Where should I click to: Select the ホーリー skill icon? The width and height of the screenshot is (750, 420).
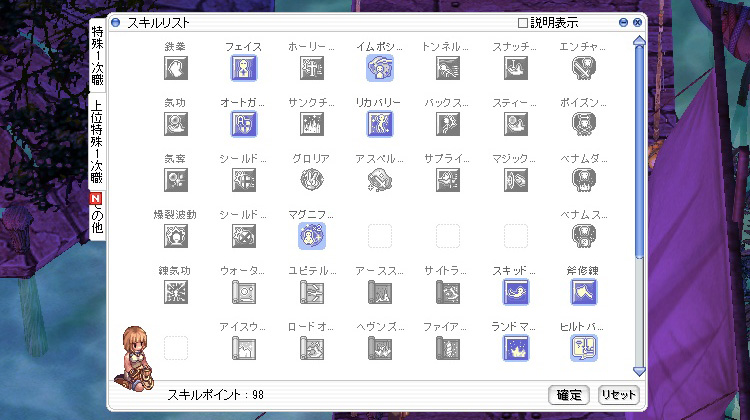pyautogui.click(x=311, y=68)
